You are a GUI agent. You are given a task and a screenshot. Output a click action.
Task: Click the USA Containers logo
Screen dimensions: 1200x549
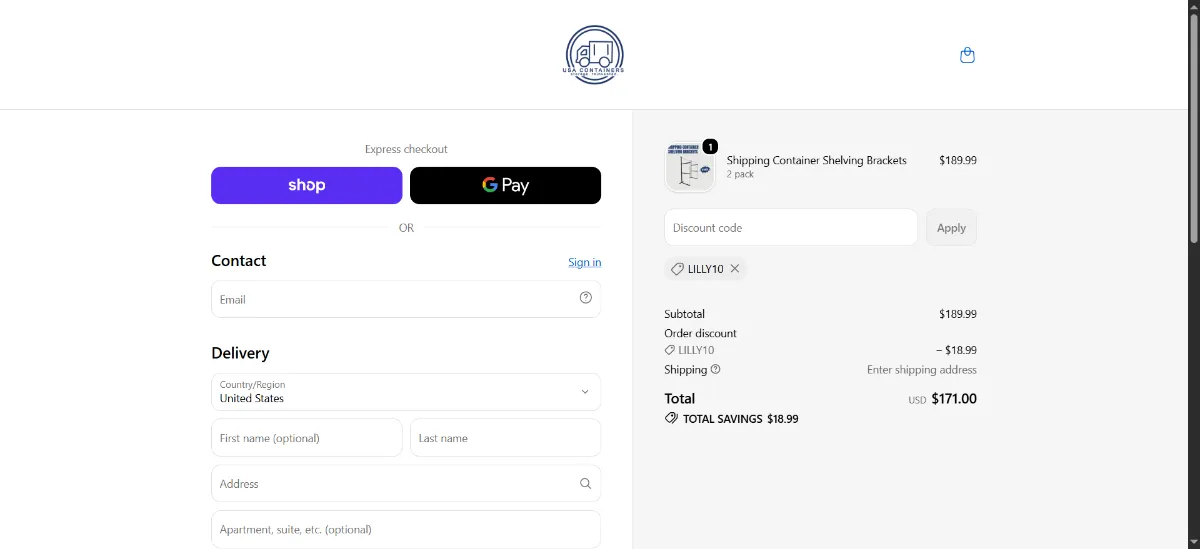tap(594, 54)
